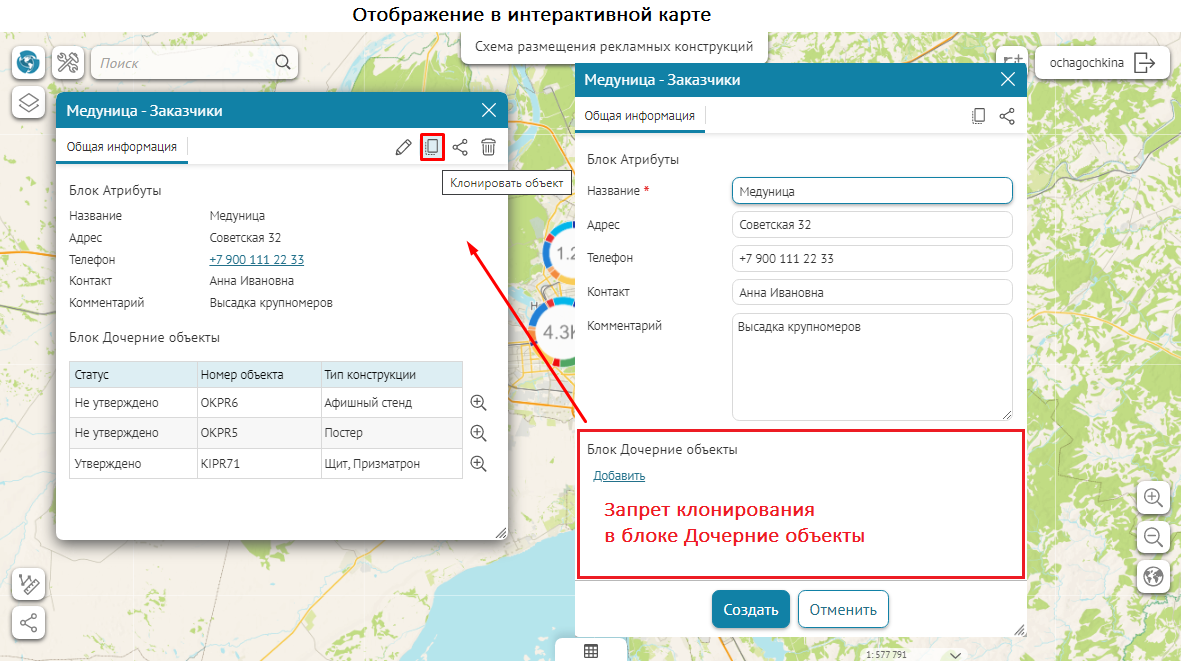The height and width of the screenshot is (663, 1182).
Task: Click the pencil edit icon
Action: click(403, 147)
